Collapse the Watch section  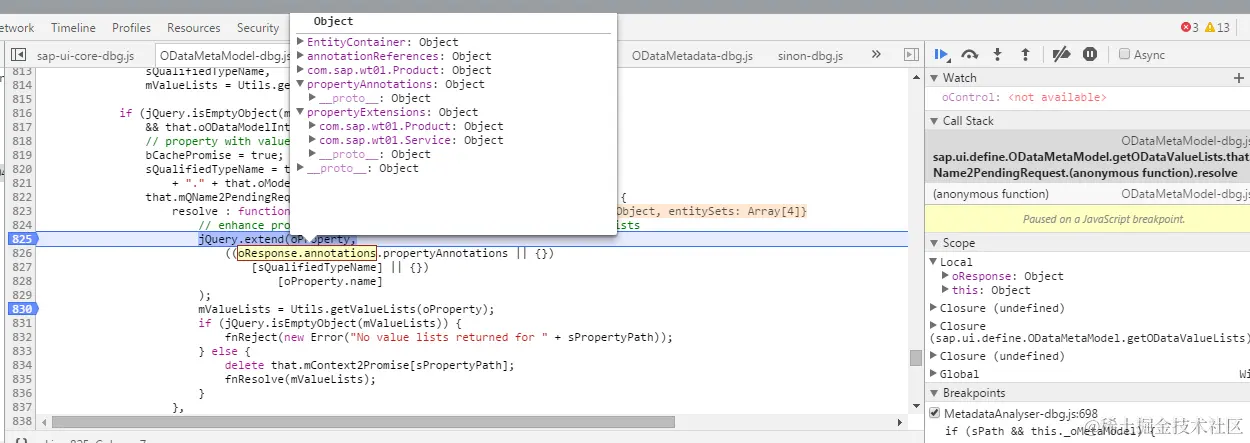coord(935,78)
